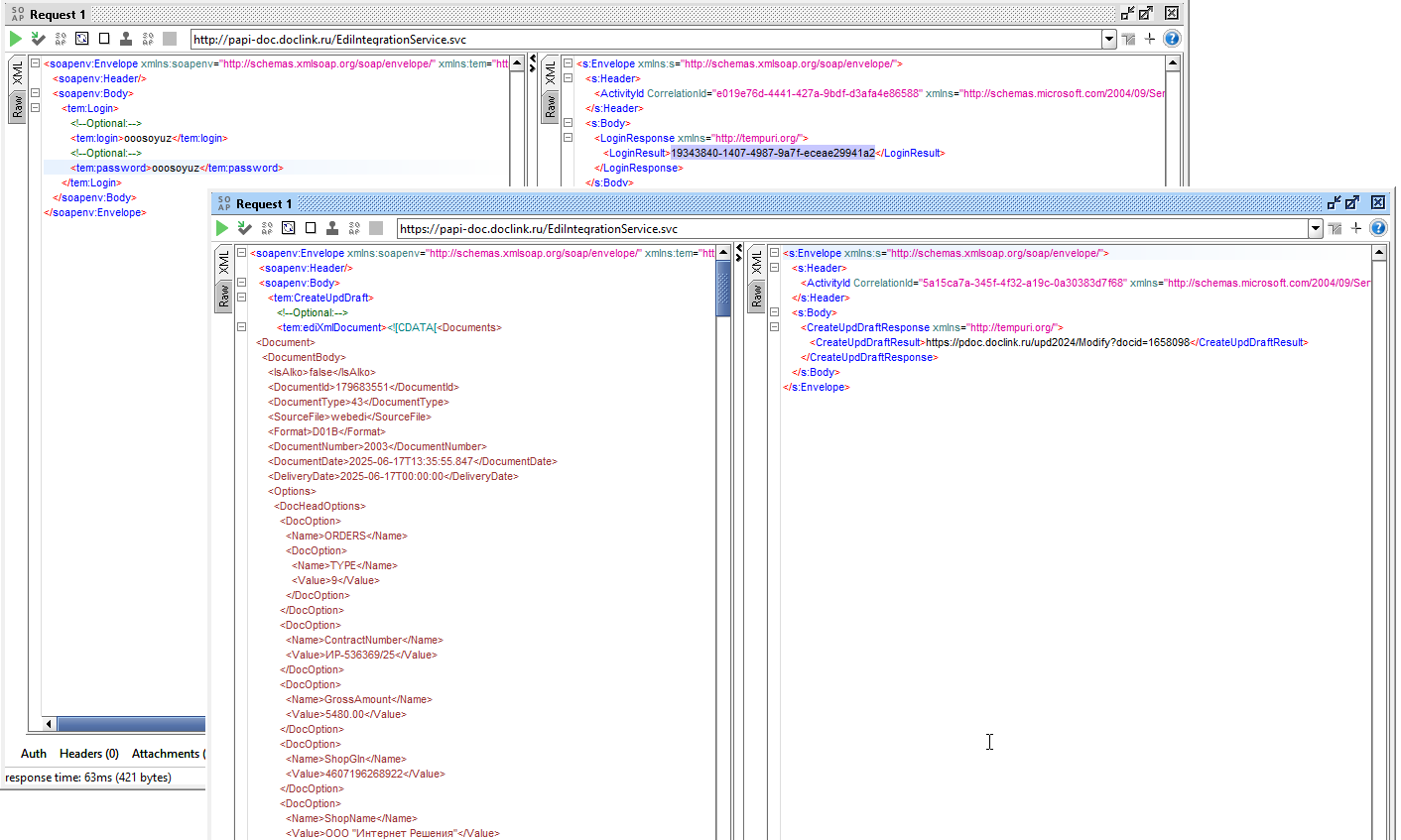Click response time 63ms (421 bytes) status

click(x=88, y=778)
